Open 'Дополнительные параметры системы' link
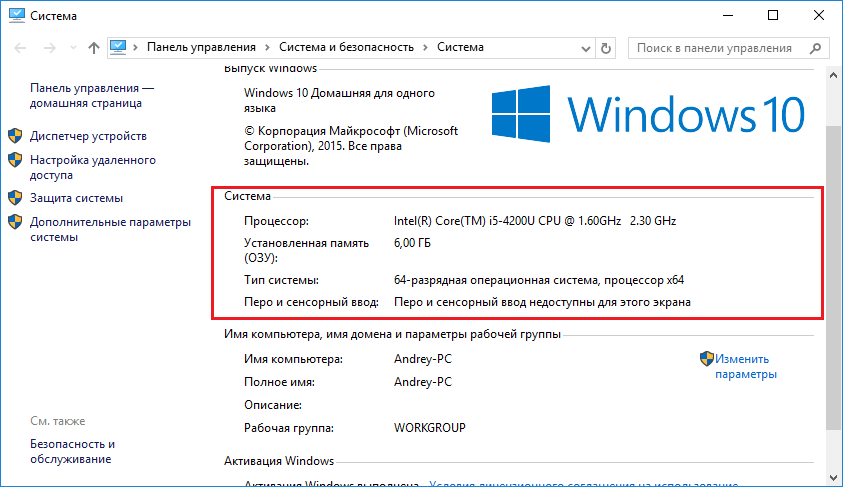This screenshot has width=843, height=487. pyautogui.click(x=110, y=230)
